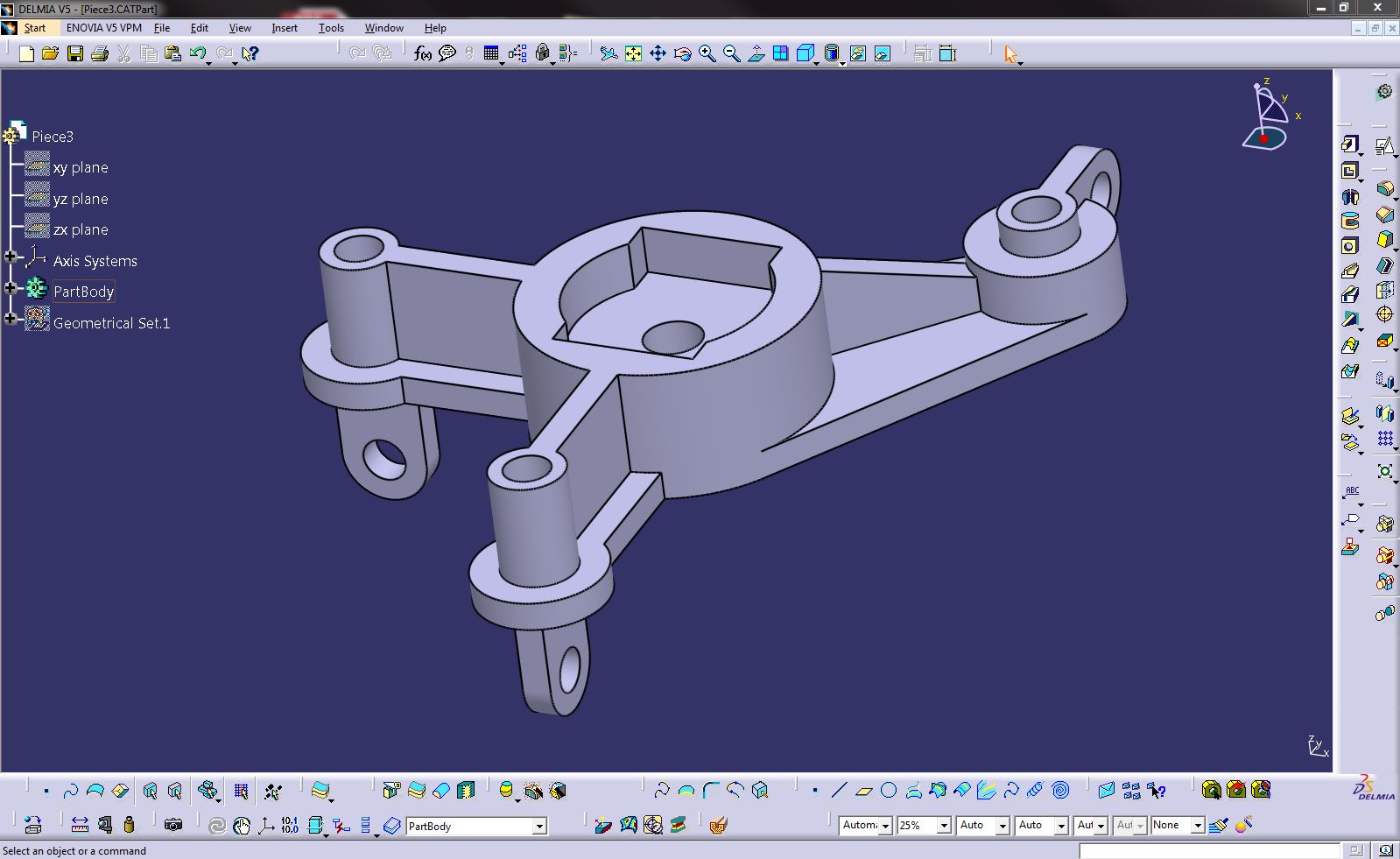Click the Zoom Out magnifier
This screenshot has width=1400, height=859.
tap(732, 54)
